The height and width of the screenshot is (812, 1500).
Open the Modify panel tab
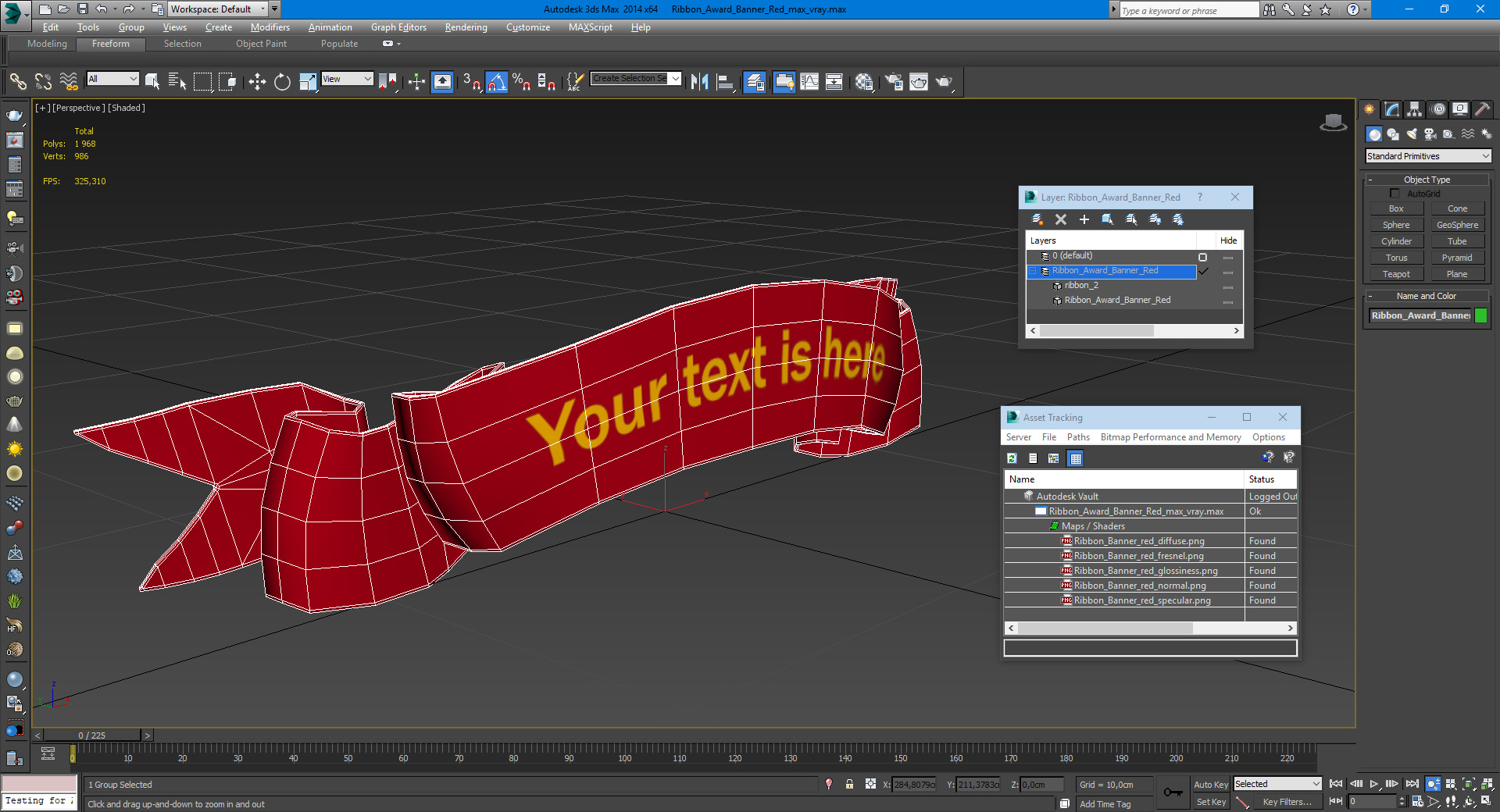point(1391,109)
